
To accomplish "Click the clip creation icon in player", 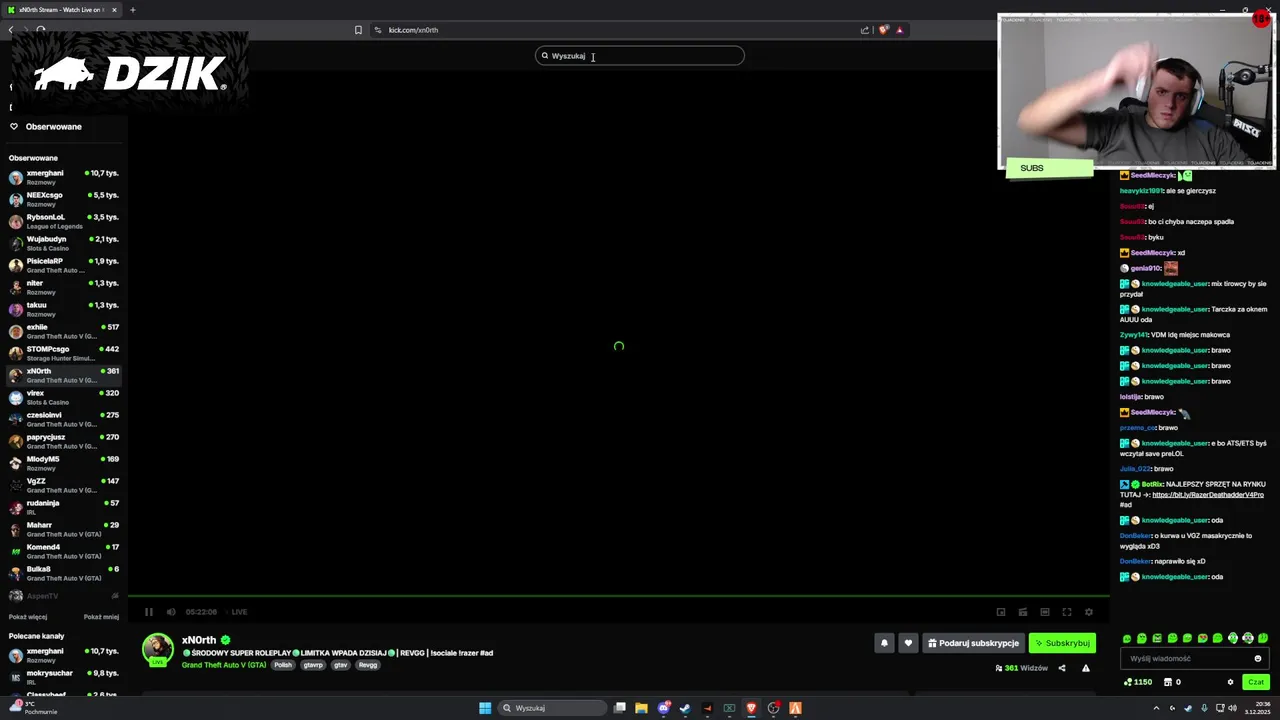I will 1023,612.
